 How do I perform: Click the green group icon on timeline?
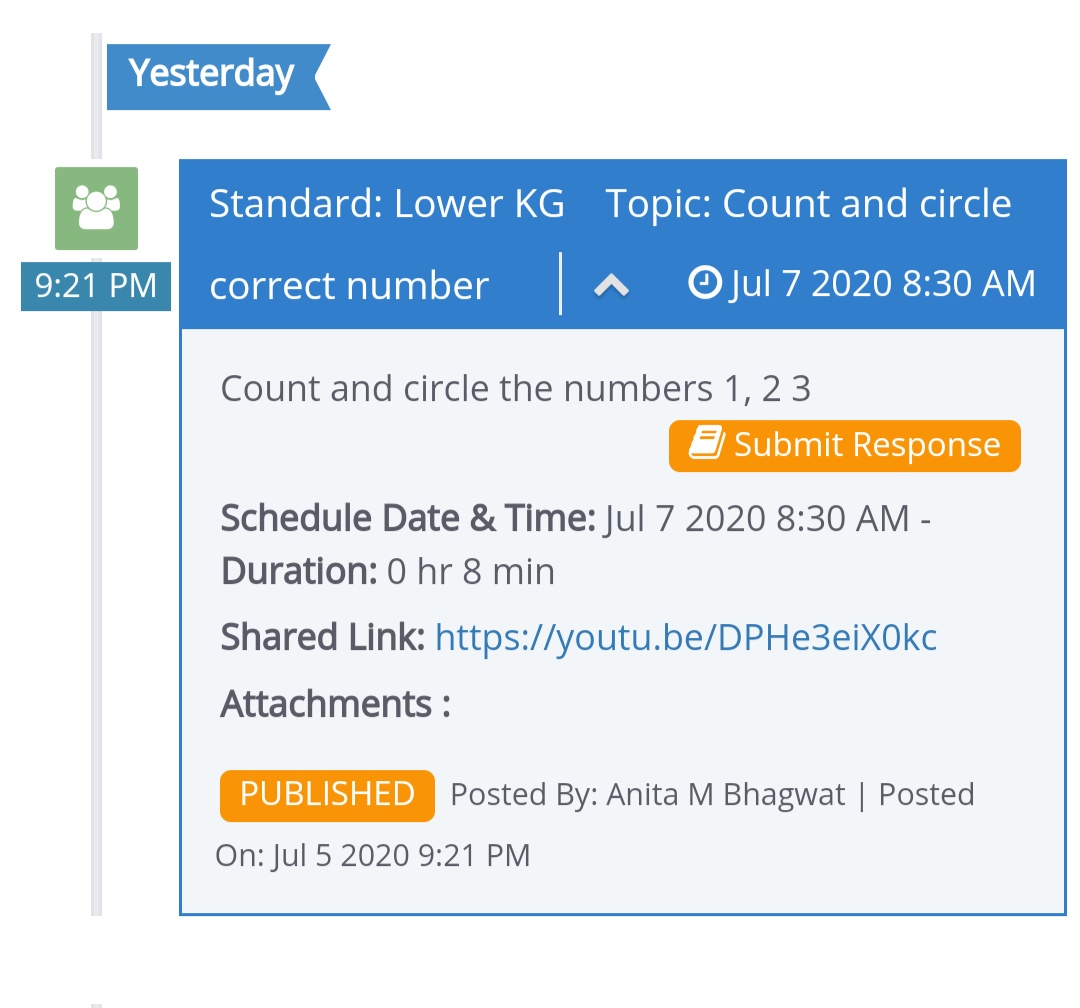pyautogui.click(x=96, y=208)
